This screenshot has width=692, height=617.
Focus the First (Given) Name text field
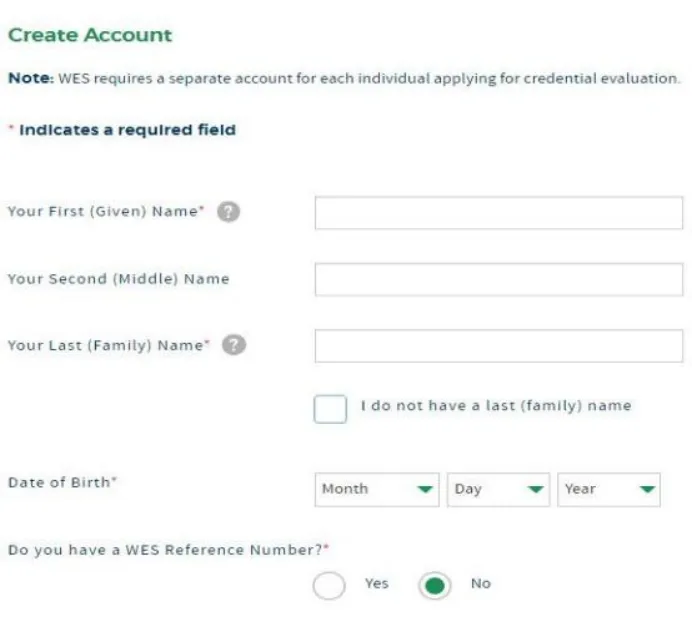pyautogui.click(x=499, y=213)
